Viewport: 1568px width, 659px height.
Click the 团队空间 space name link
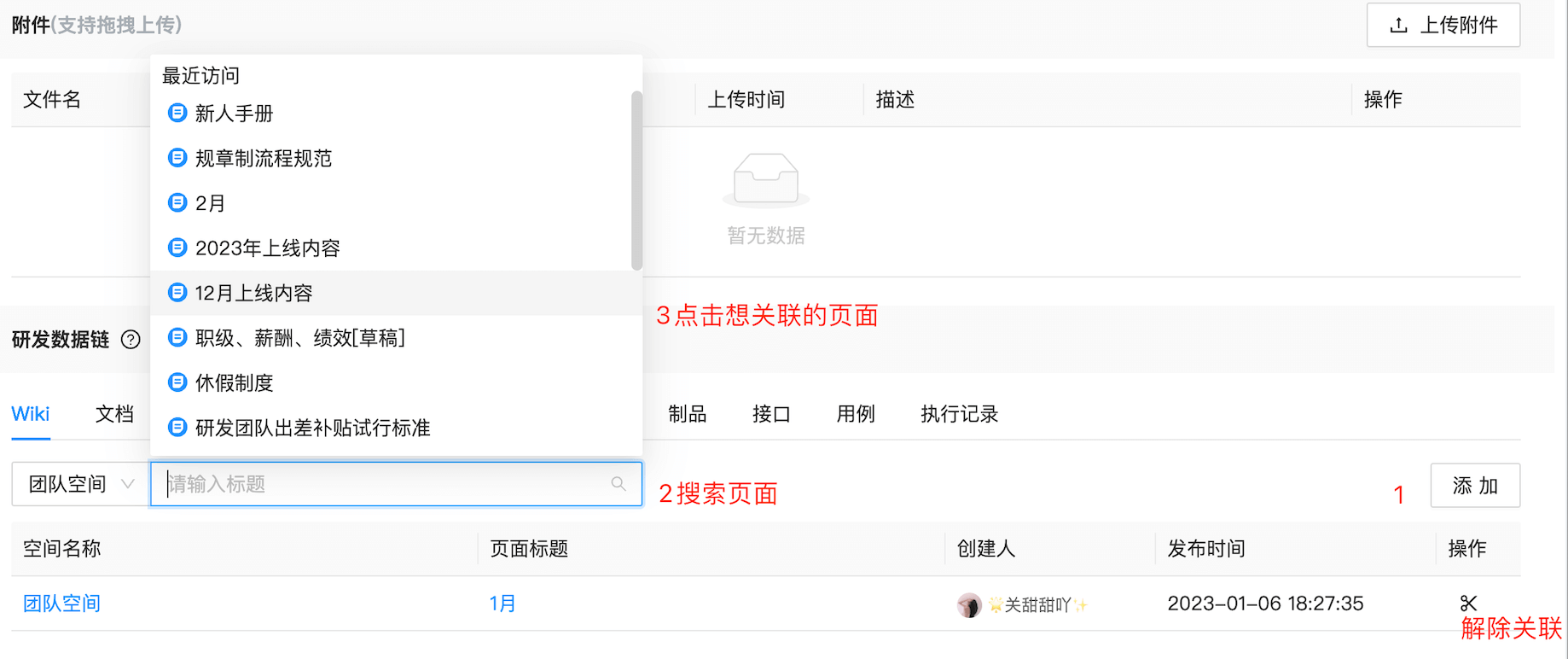click(x=61, y=603)
